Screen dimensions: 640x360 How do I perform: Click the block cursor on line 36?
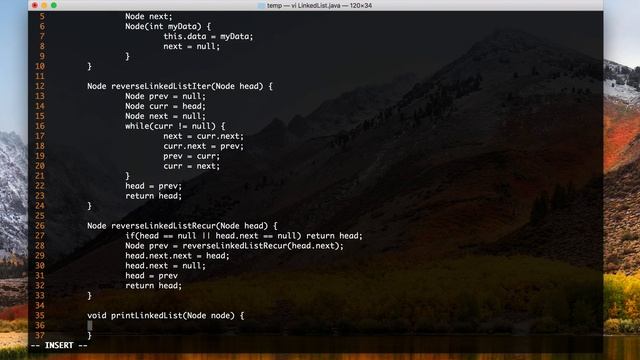90,325
